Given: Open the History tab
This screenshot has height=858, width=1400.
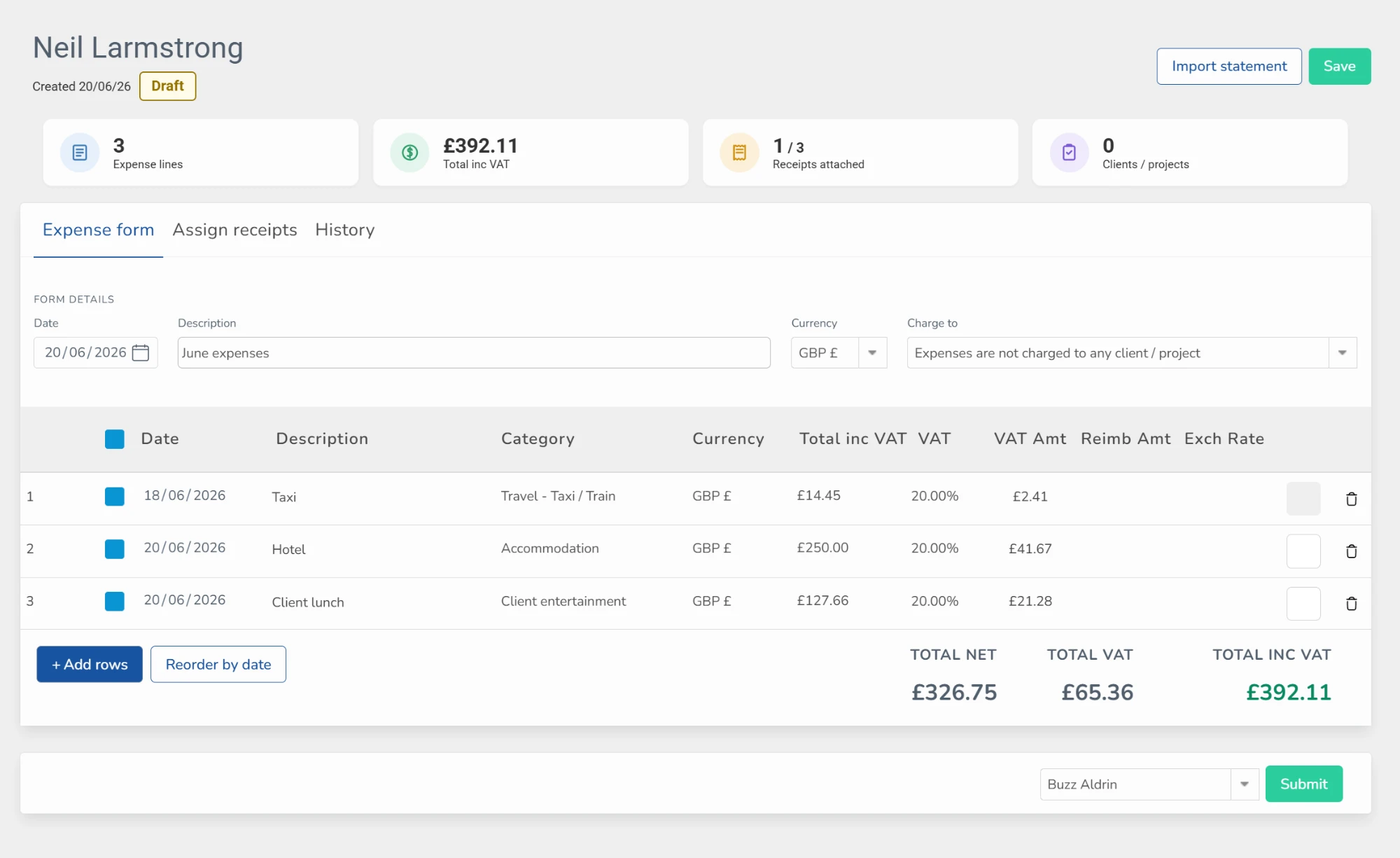Looking at the screenshot, I should 344,230.
